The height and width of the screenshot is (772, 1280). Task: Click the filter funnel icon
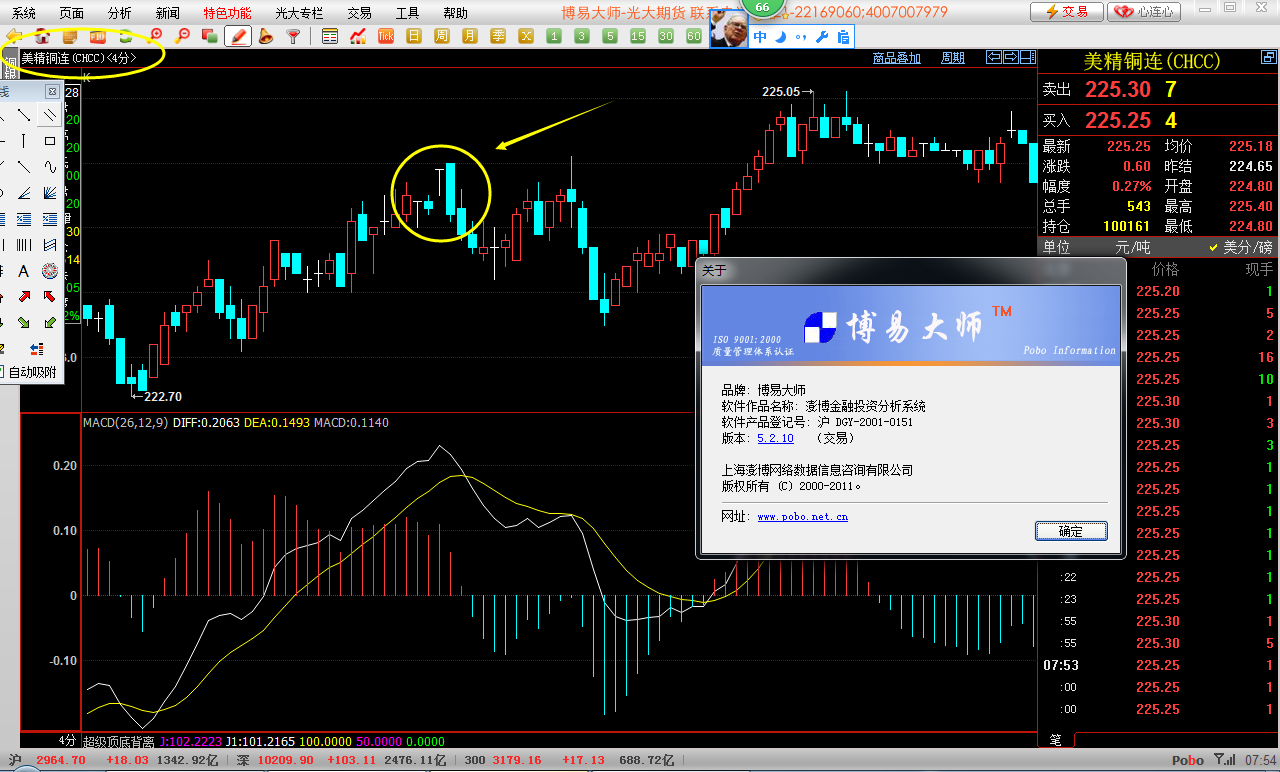pyautogui.click(x=293, y=37)
